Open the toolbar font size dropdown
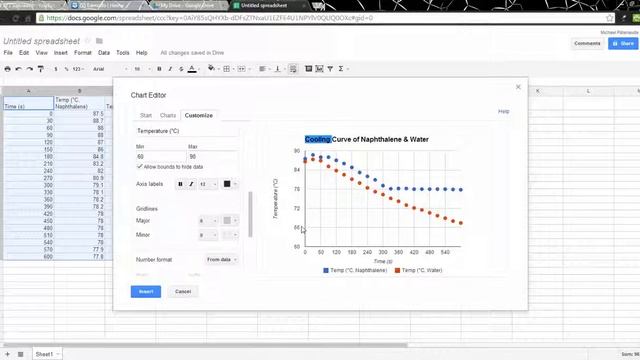The width and height of the screenshot is (640, 360). (142, 69)
